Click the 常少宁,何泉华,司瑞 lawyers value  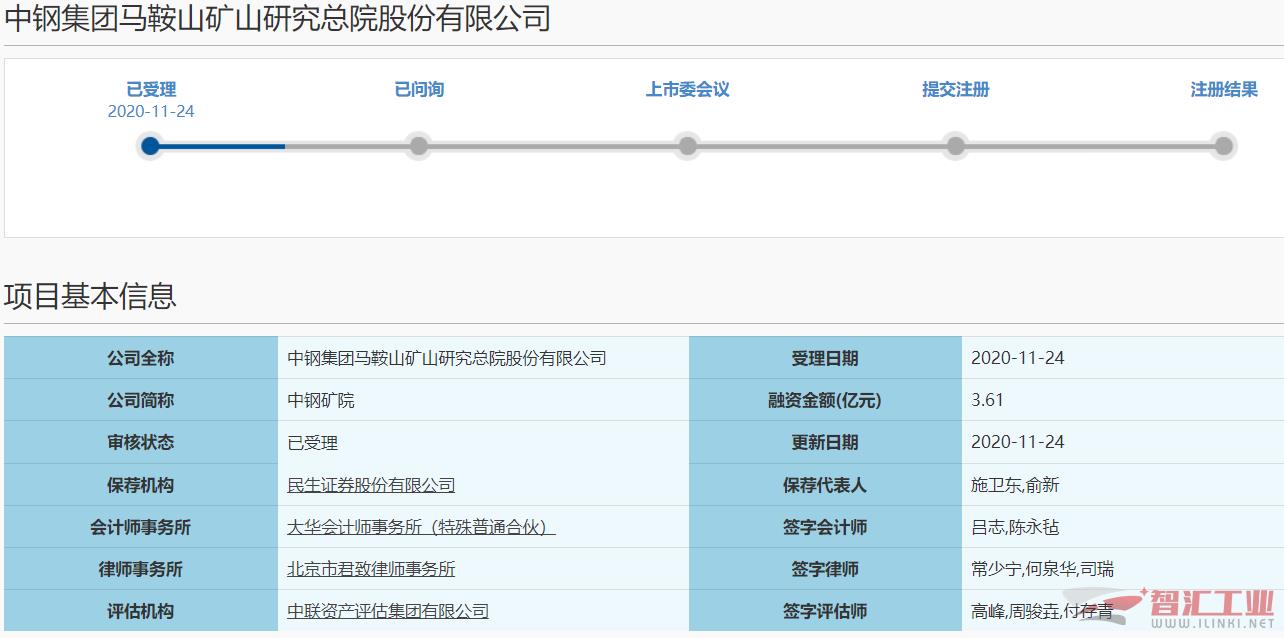1042,569
